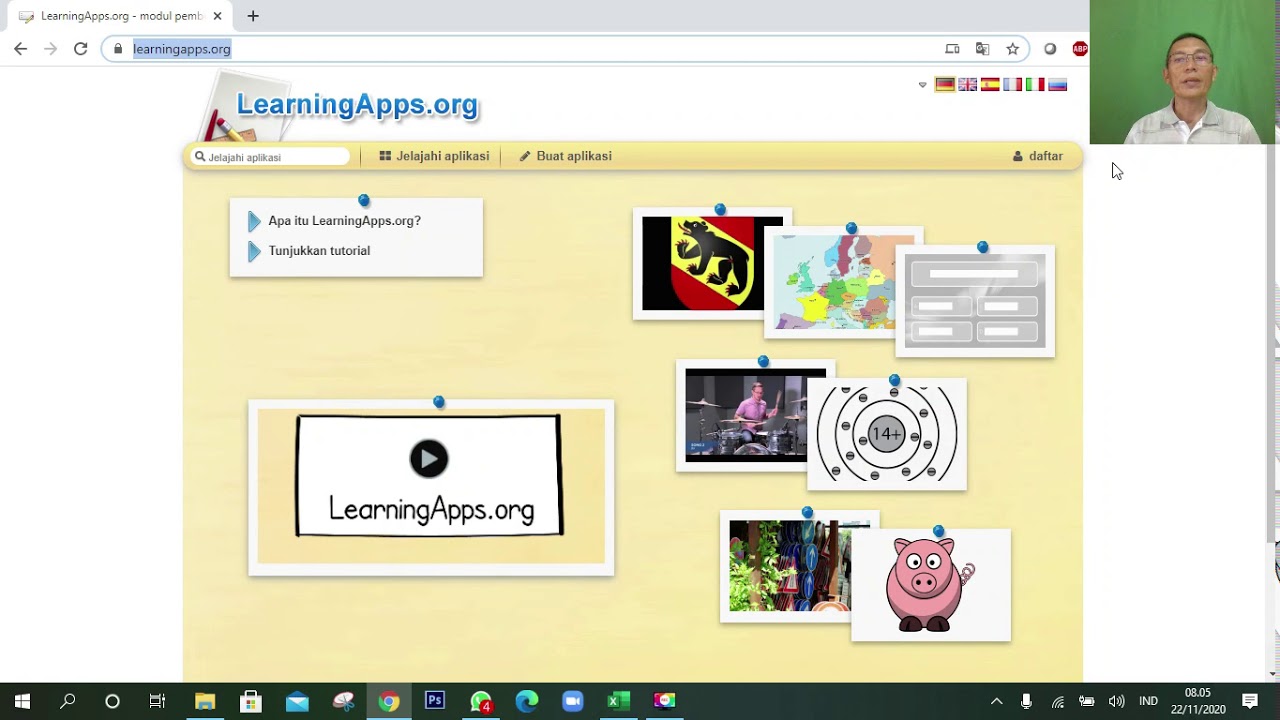
Task: Switch language using the UK flag
Action: pyautogui.click(x=967, y=85)
